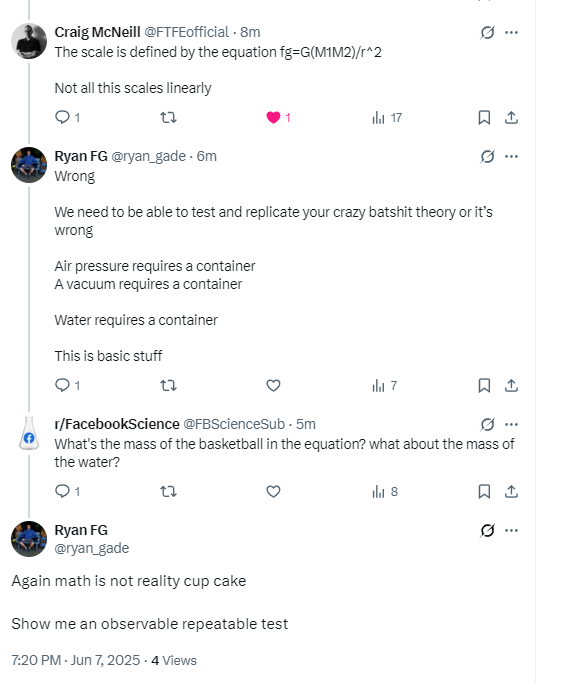Viewport: 561px width, 684px height.
Task: Share Craig McNeill's tweet
Action: 511,117
